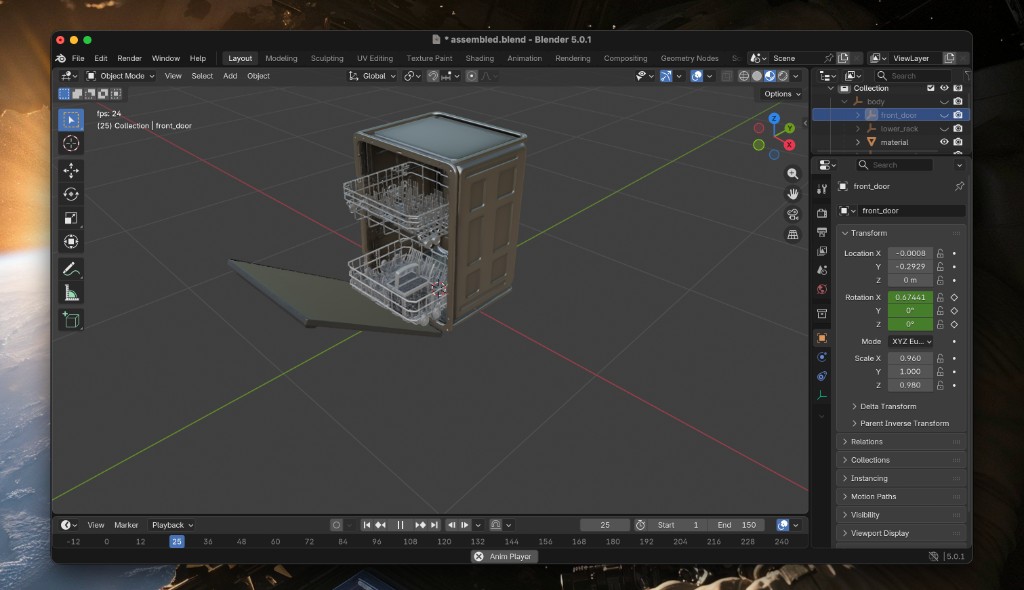Toggle keyframe diamond for Rotation X
The image size is (1024, 590).
(954, 297)
